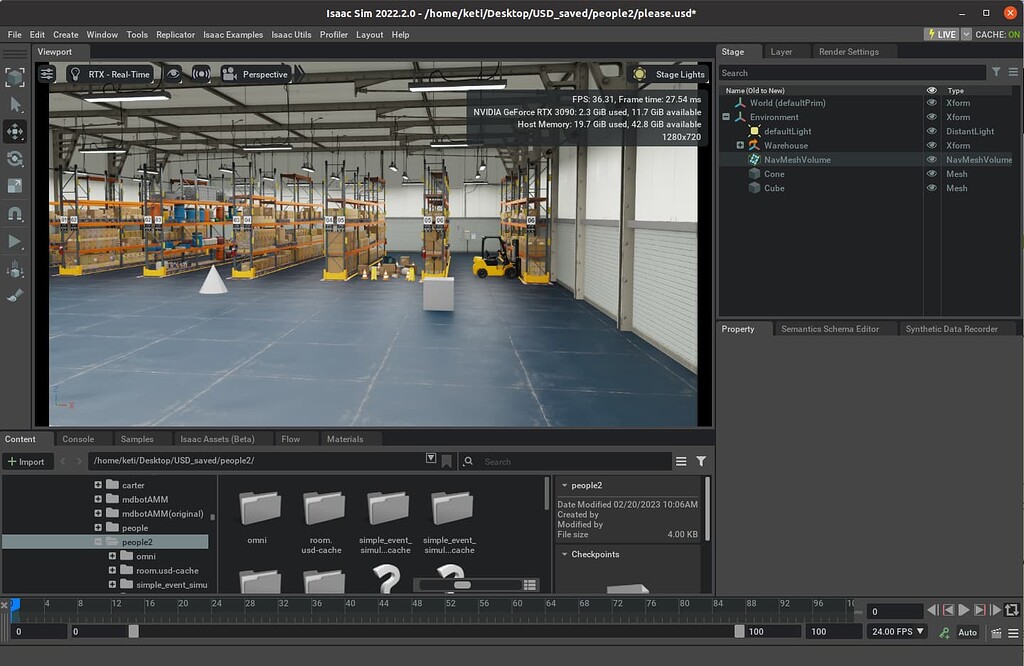Click the Stage Lights icon in the viewport
Viewport: 1024px width, 666px height.
point(637,73)
